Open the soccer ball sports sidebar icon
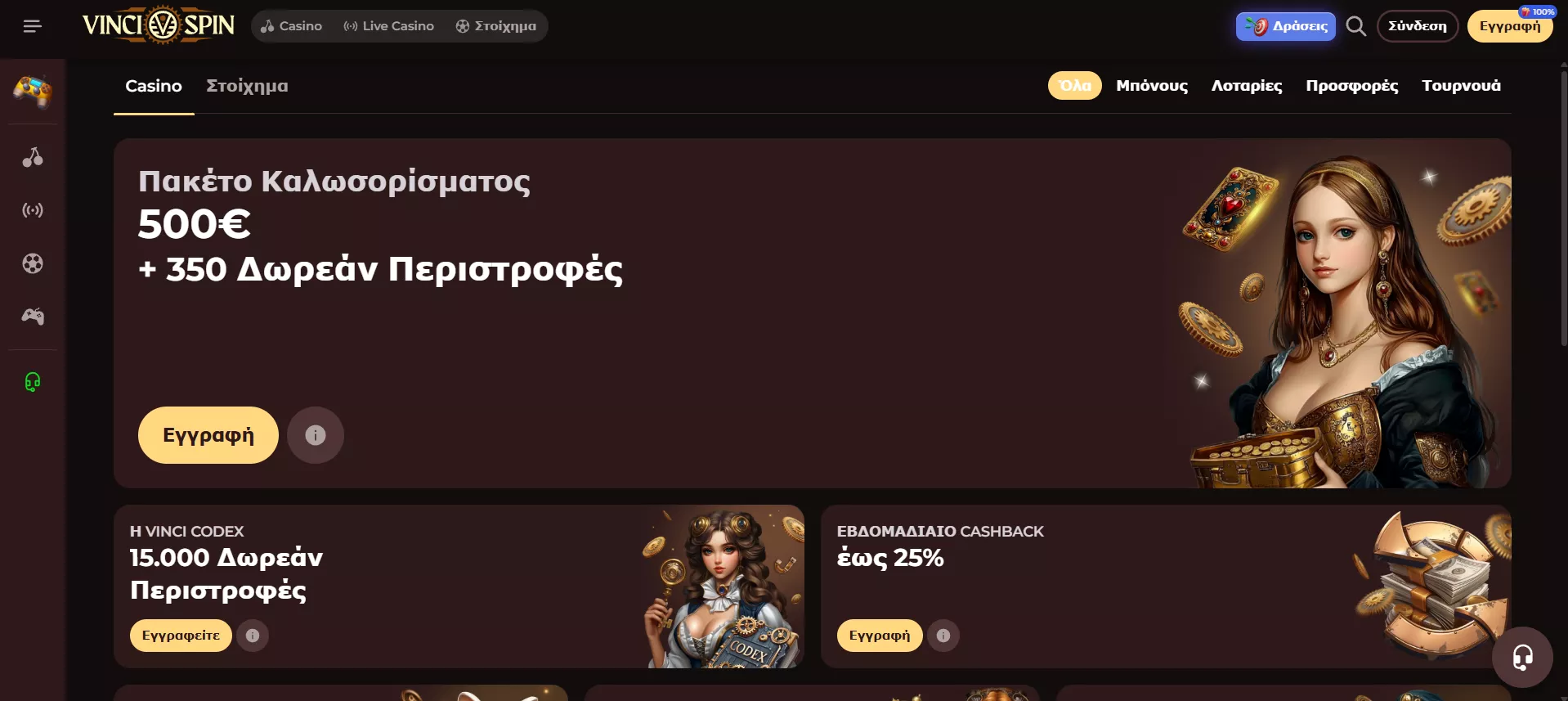1568x701 pixels. pyautogui.click(x=33, y=263)
